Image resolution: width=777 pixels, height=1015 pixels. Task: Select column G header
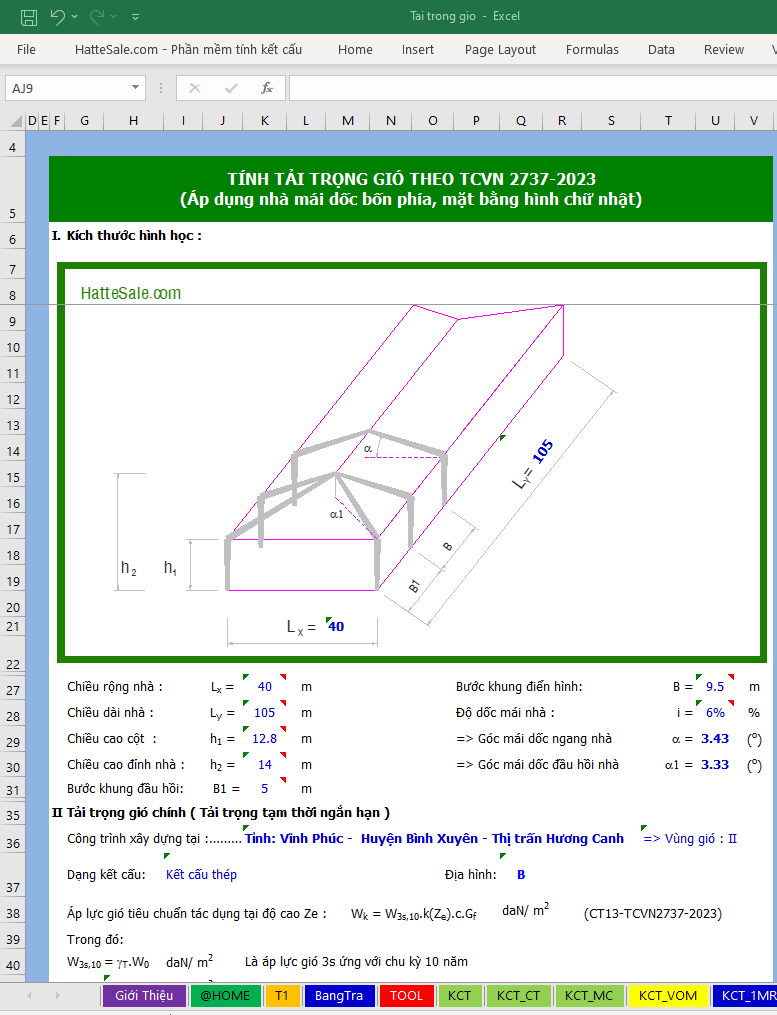(84, 121)
